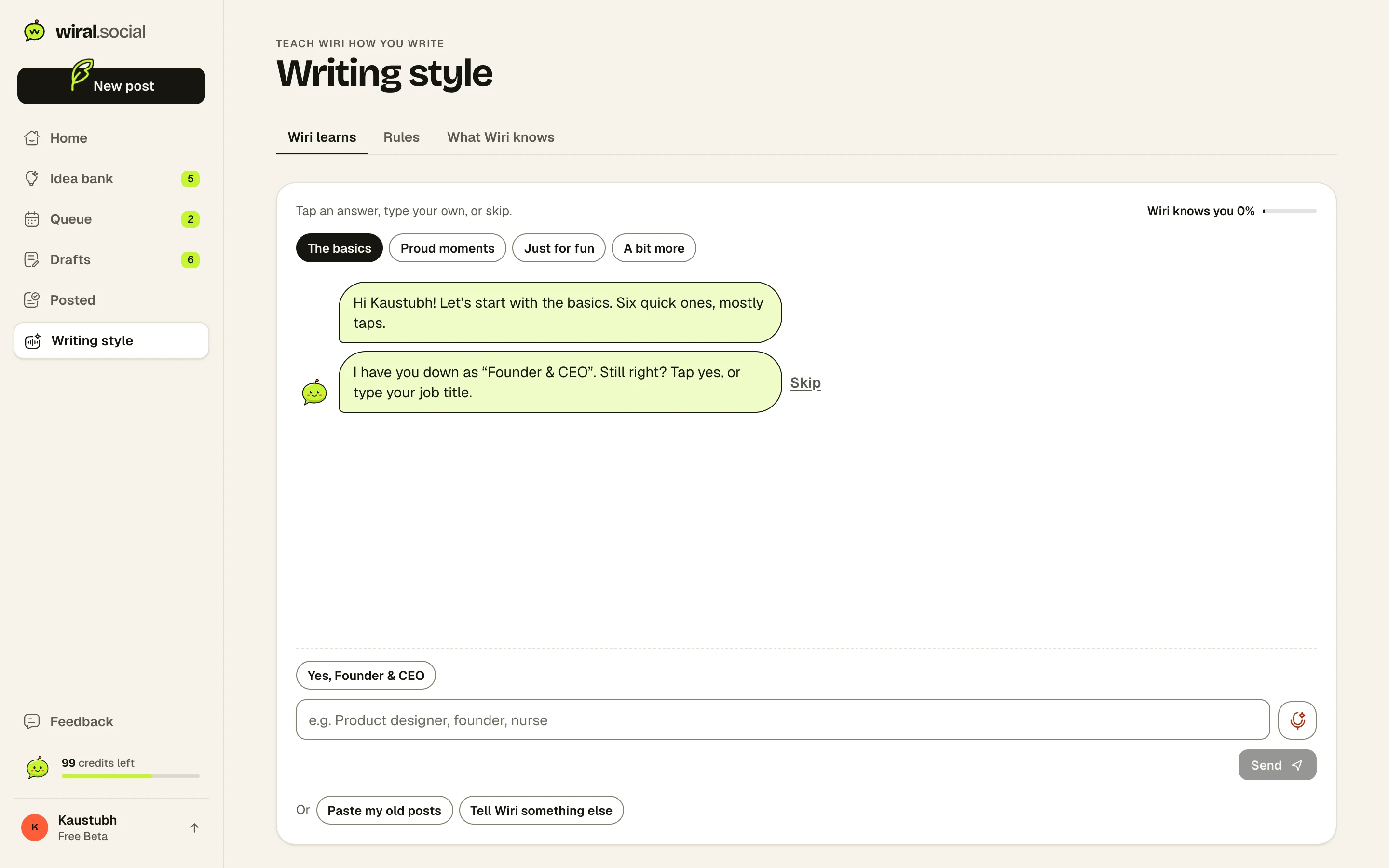Viewport: 1389px width, 868px height.
Task: Select the A bit more topic pill
Action: coord(654,248)
